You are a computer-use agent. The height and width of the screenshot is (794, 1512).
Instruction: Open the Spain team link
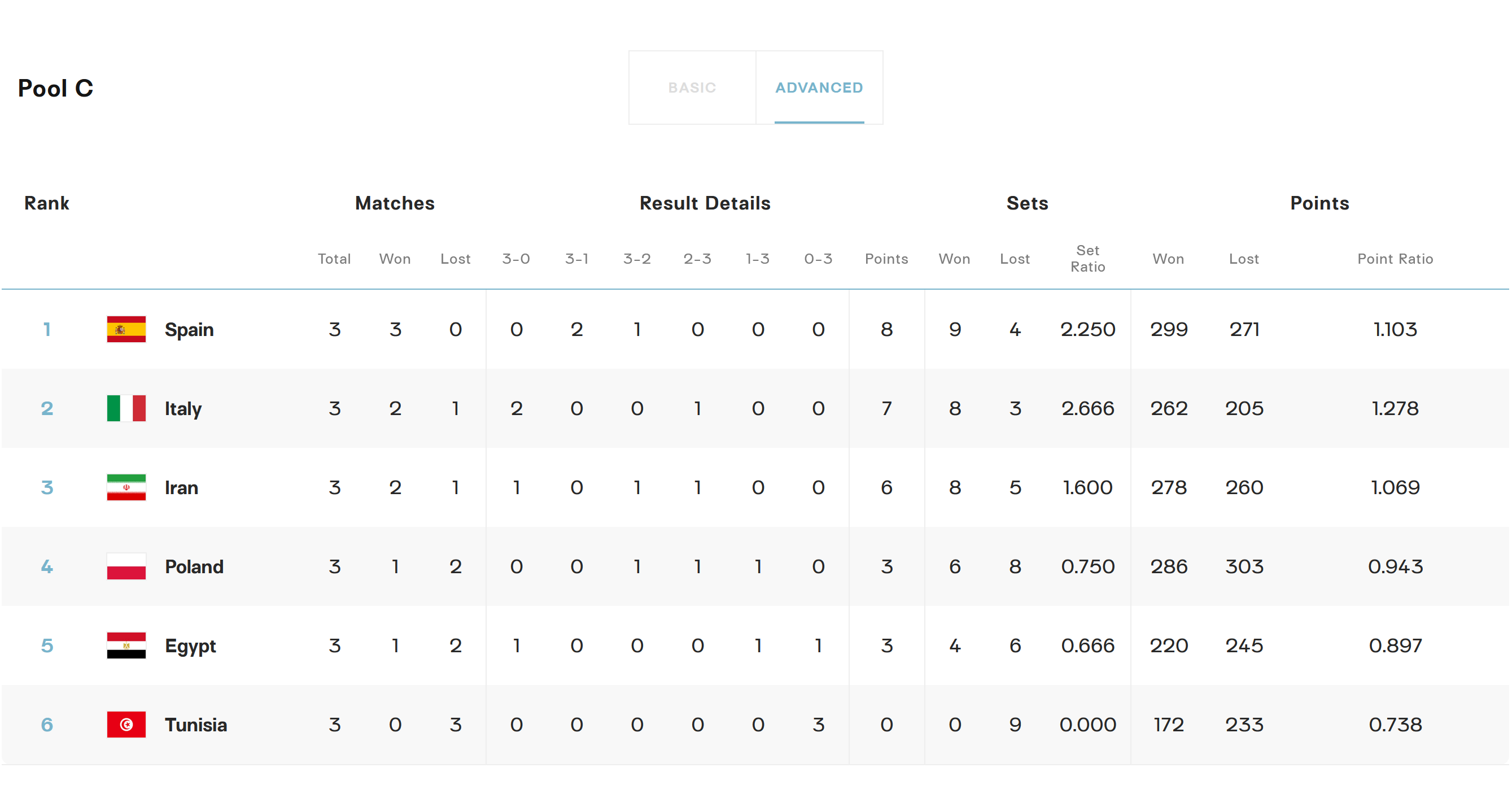tap(189, 329)
